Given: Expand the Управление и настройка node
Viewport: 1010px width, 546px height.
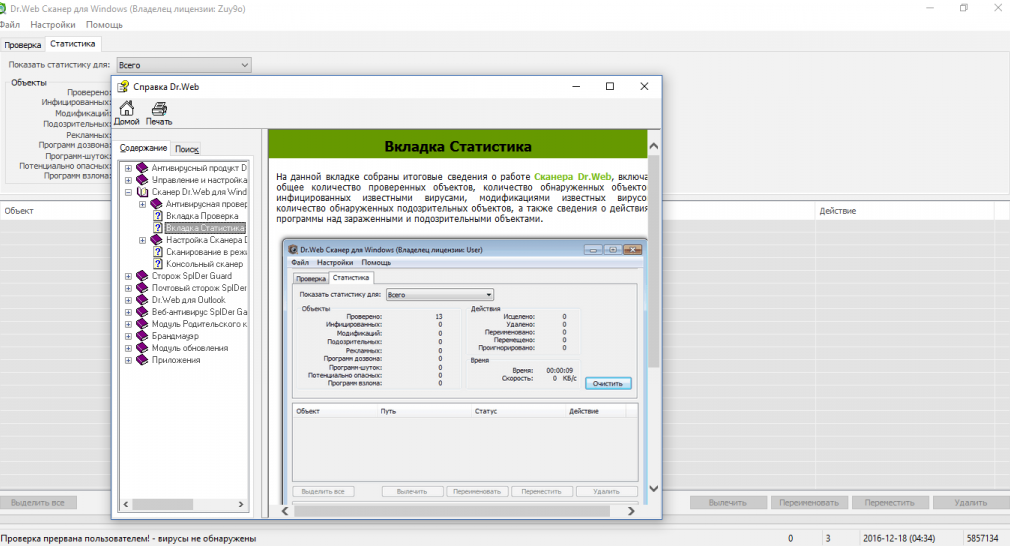Looking at the screenshot, I should click(128, 180).
